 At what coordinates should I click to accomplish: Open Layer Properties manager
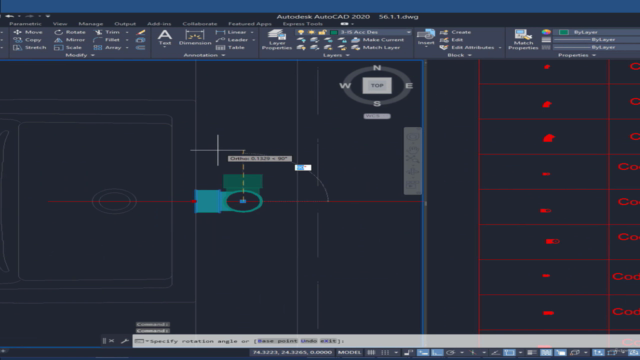[277, 40]
